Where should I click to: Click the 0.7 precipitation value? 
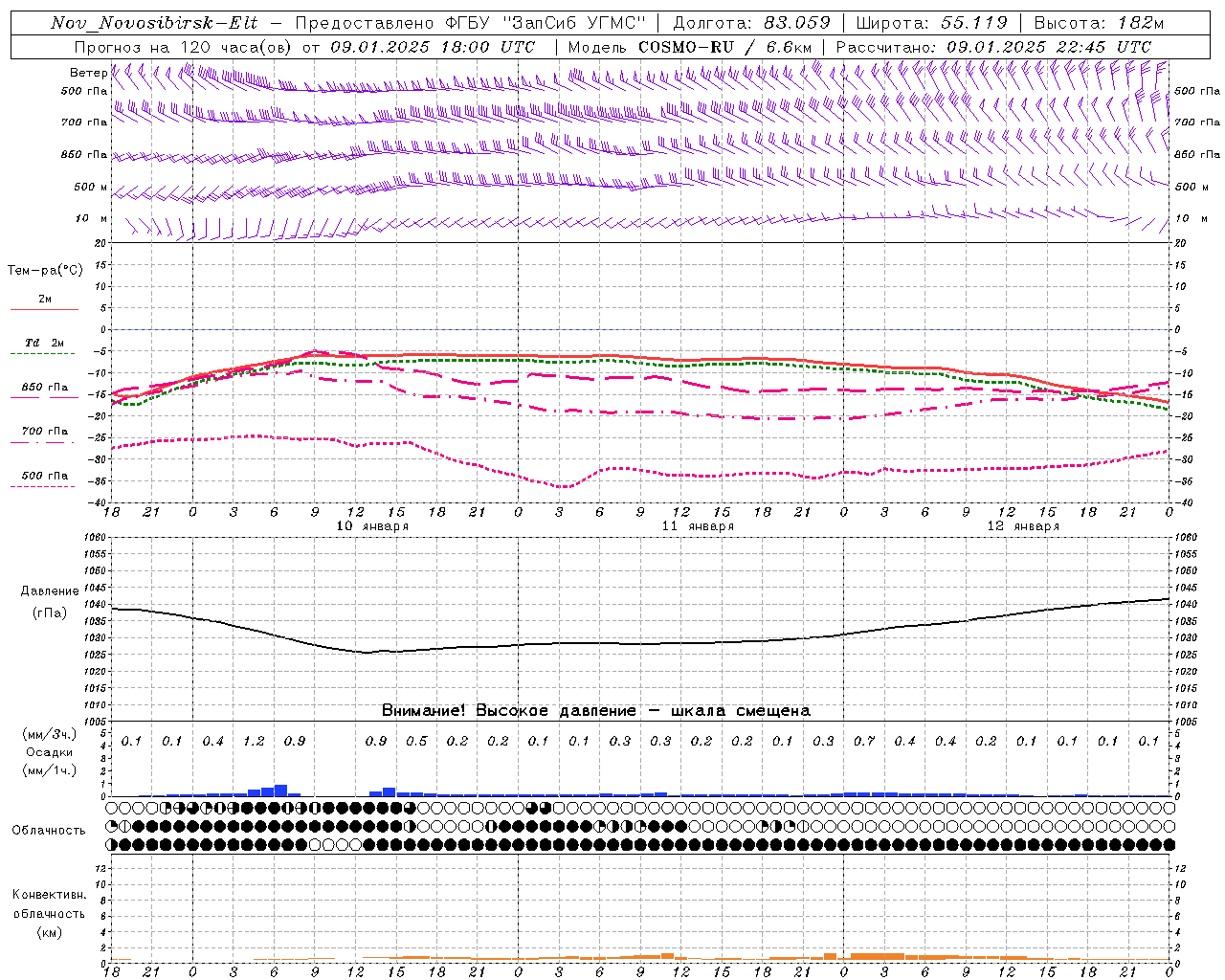864,742
